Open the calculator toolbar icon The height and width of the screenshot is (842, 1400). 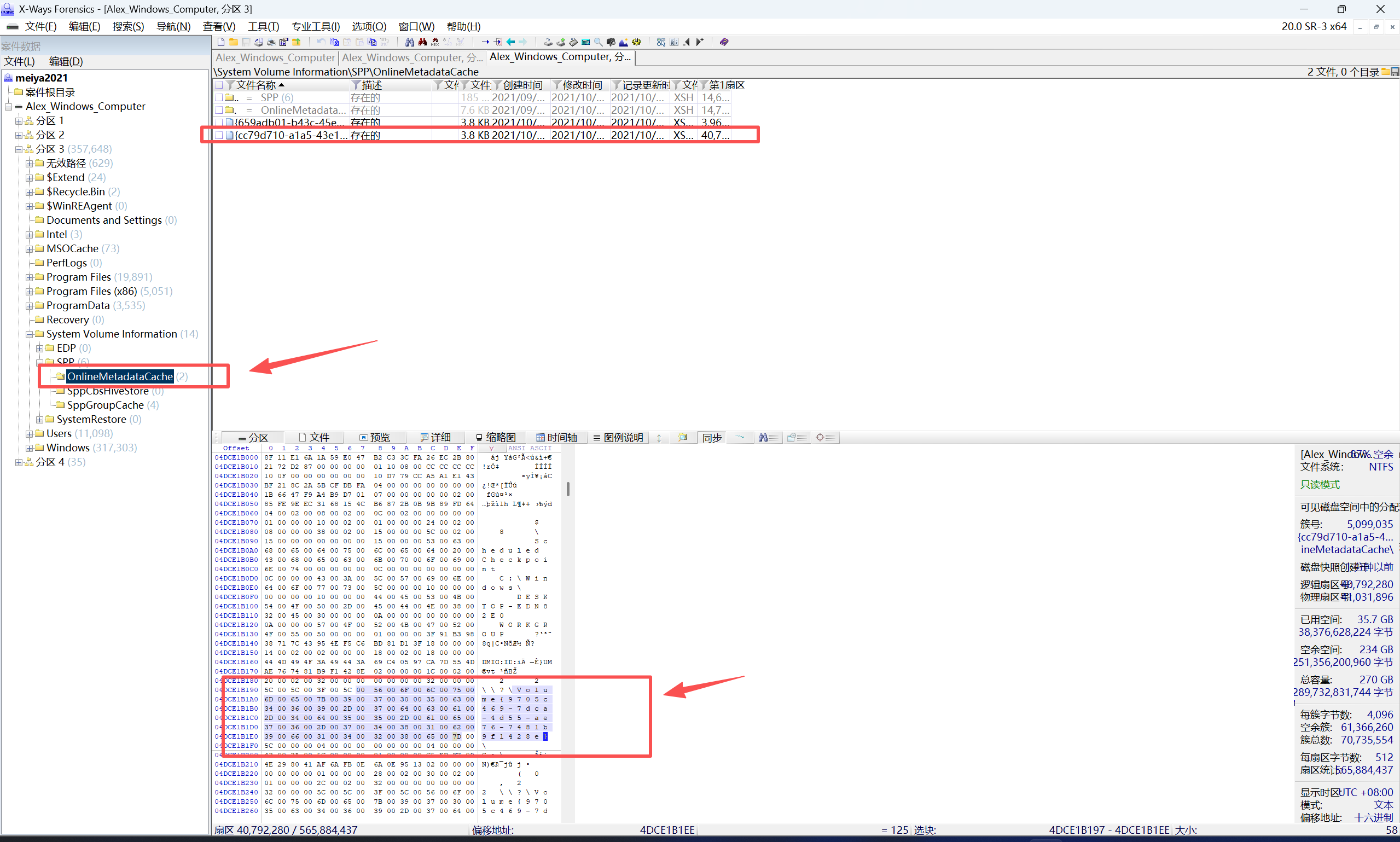[x=586, y=42]
